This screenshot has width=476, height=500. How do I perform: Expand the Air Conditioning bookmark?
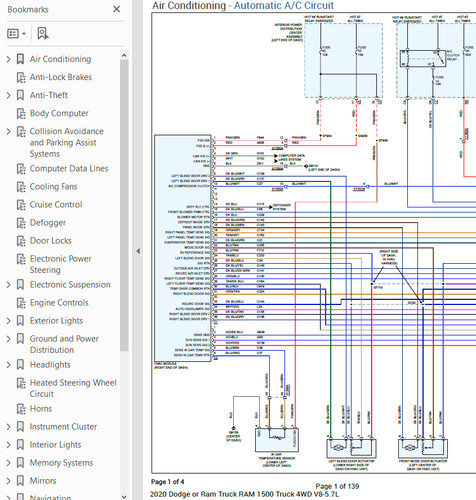pos(8,59)
